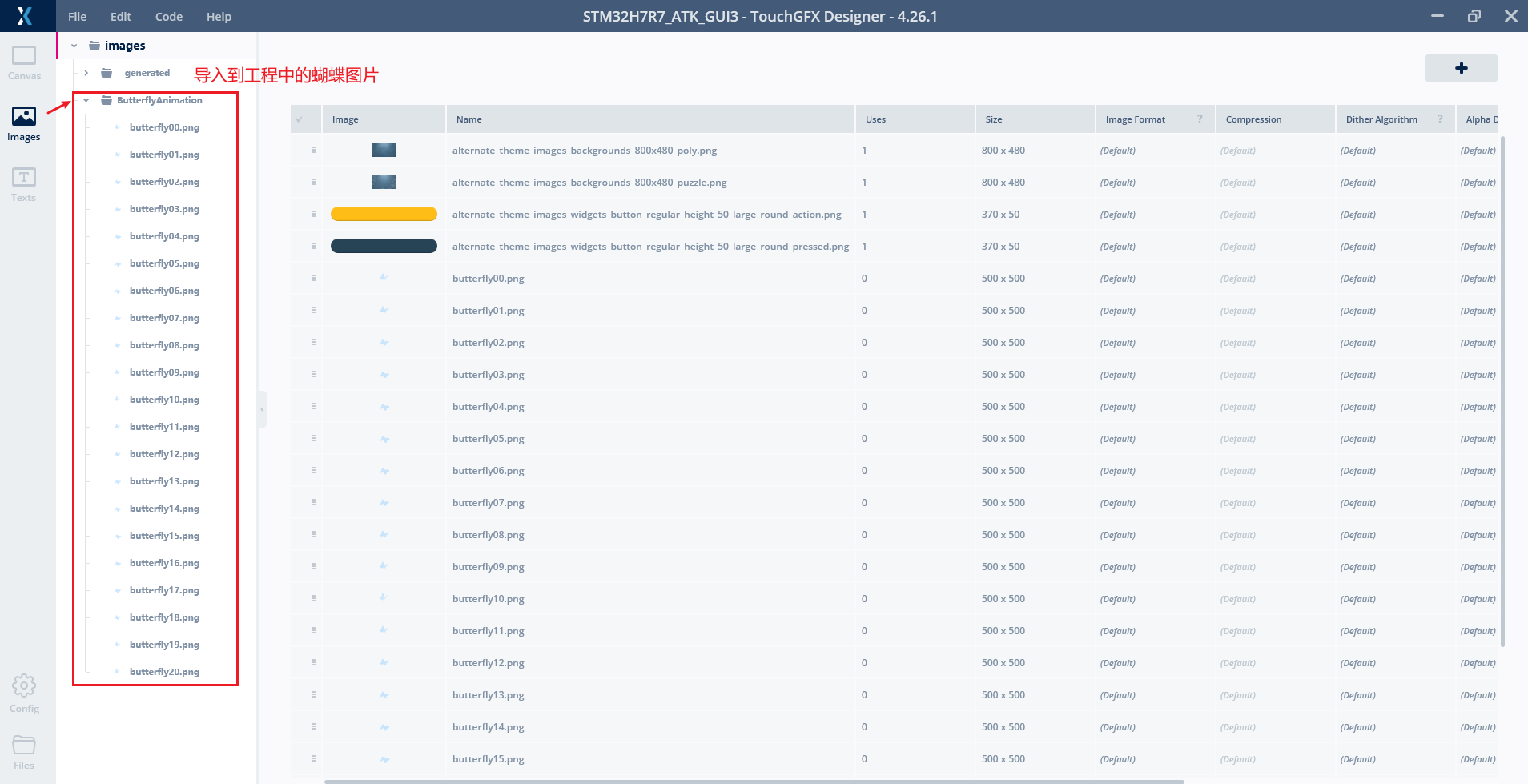Sort by the Size column header

point(1035,119)
